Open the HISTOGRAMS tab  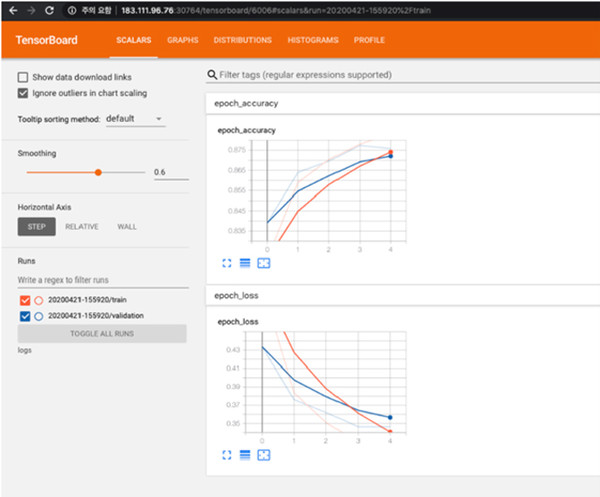pos(311,40)
